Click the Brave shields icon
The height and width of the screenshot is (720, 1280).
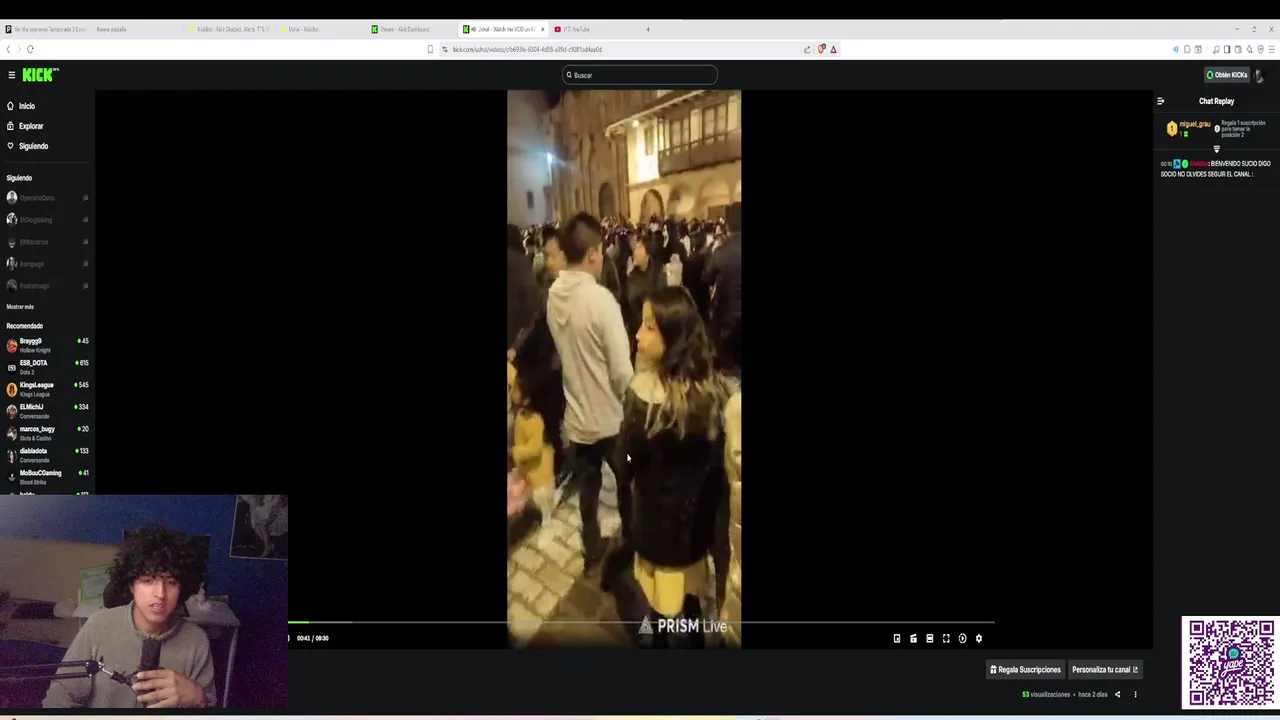click(821, 49)
